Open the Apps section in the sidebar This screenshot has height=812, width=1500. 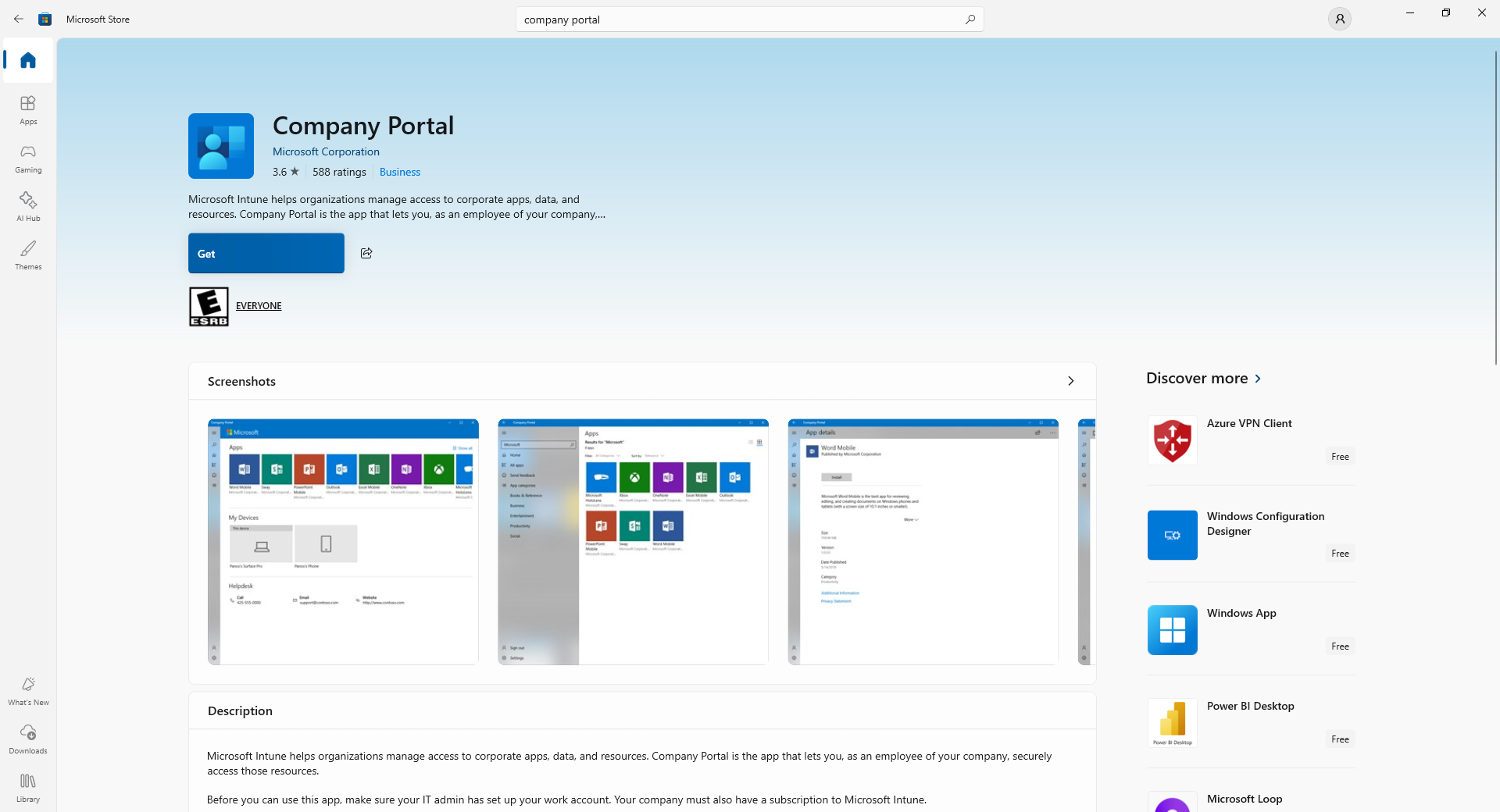point(27,109)
